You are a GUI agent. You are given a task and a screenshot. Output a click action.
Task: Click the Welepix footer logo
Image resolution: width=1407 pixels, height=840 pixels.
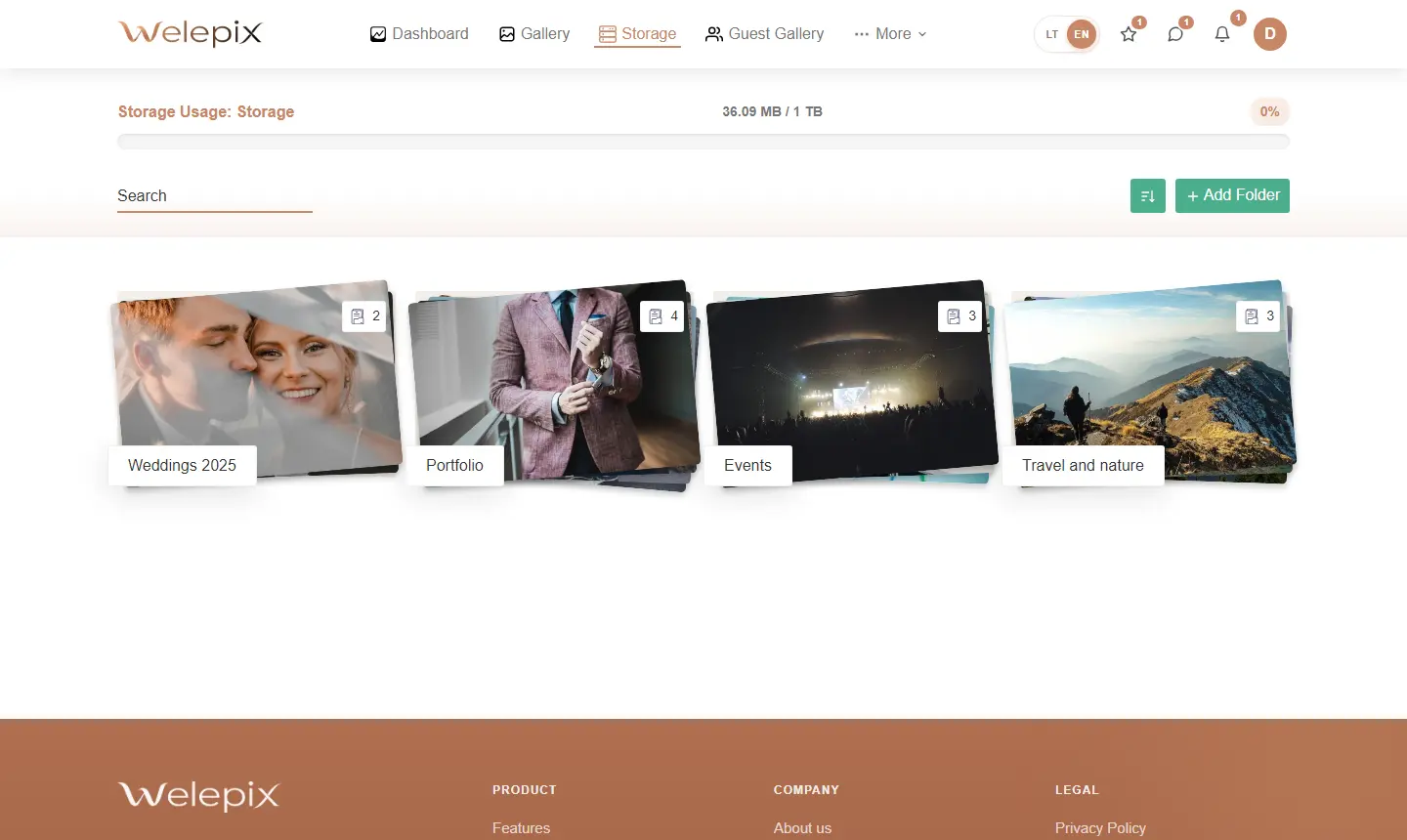click(x=198, y=795)
